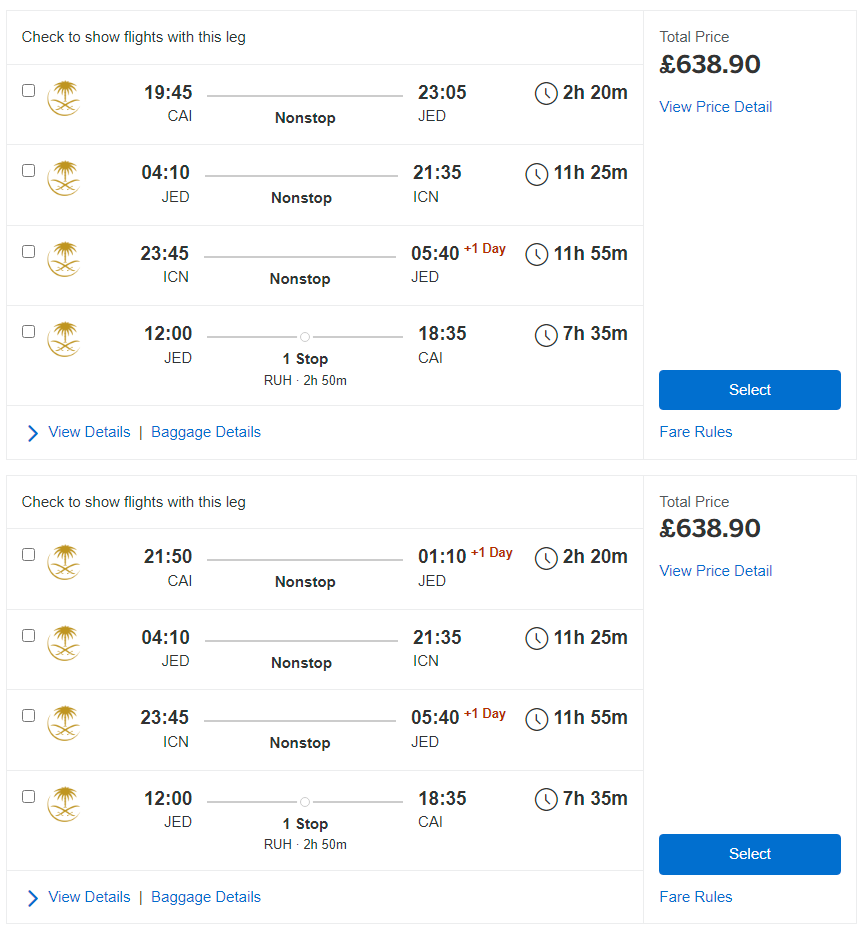Click the clock icon beside the second card's 7h 35m duration
This screenshot has height=934, width=864.
pos(546,799)
